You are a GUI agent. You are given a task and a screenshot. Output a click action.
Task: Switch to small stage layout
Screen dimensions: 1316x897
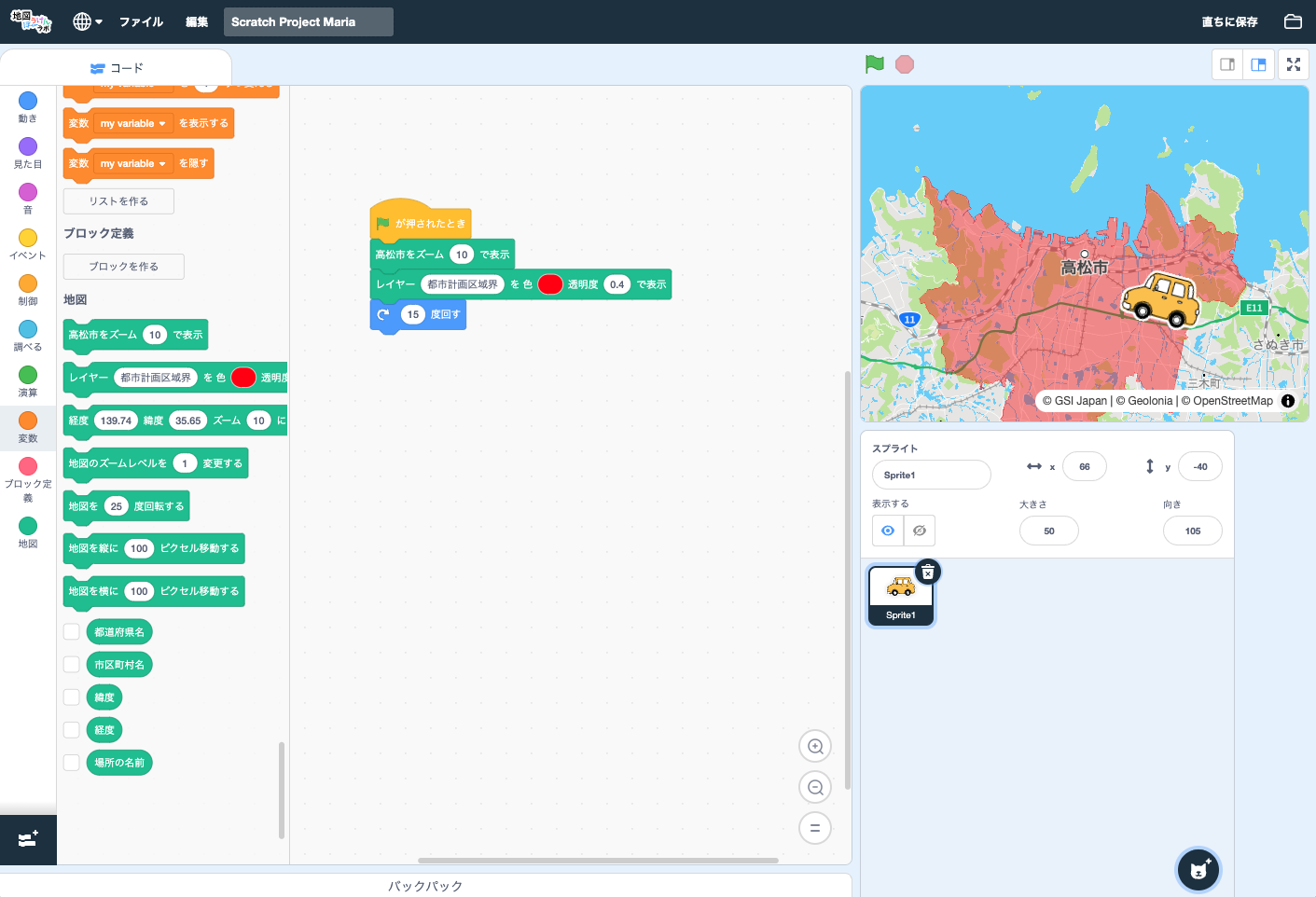(1227, 64)
